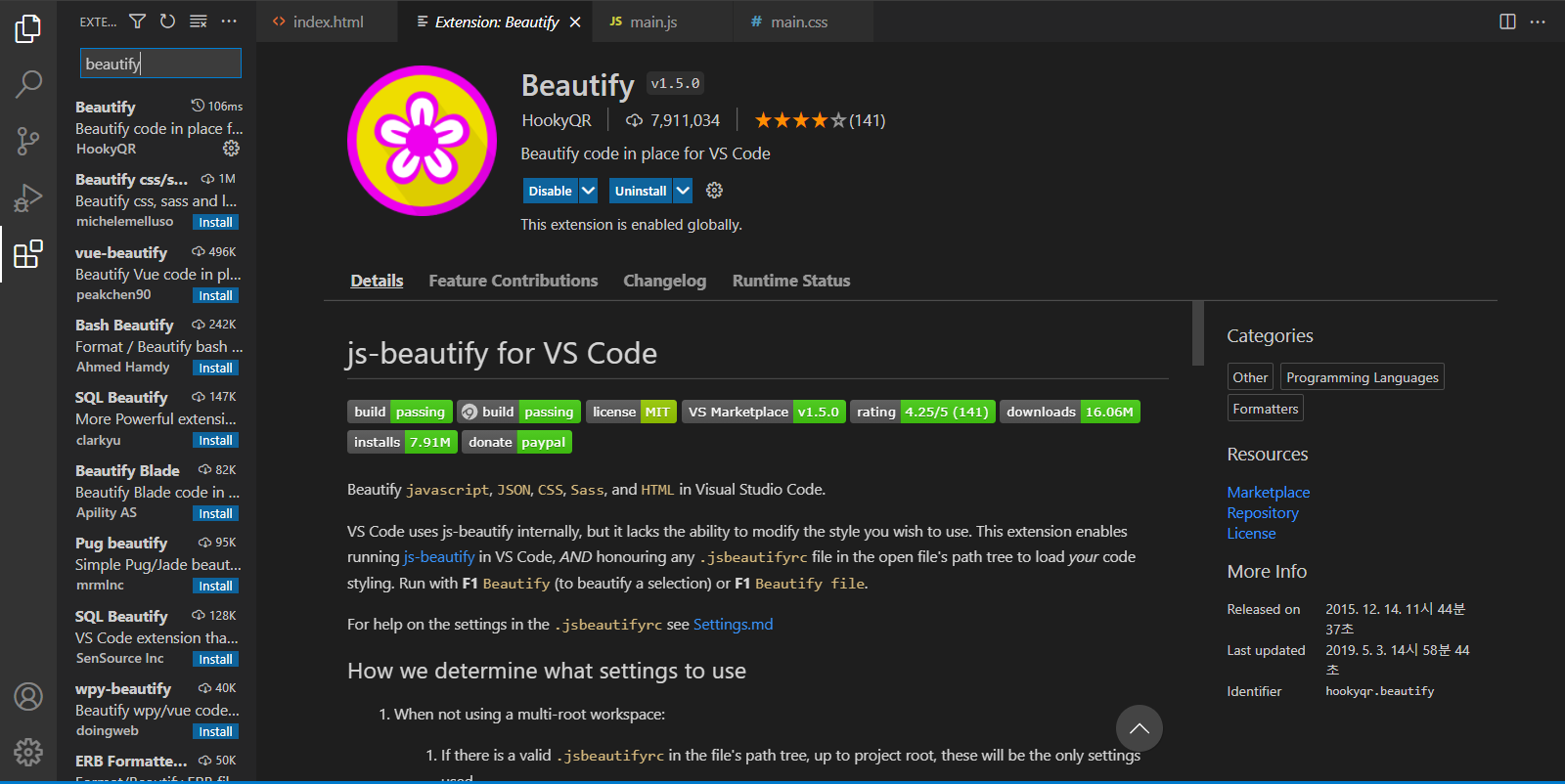The width and height of the screenshot is (1565, 784).
Task: Open the Explorer view in activity bar
Action: pyautogui.click(x=28, y=29)
